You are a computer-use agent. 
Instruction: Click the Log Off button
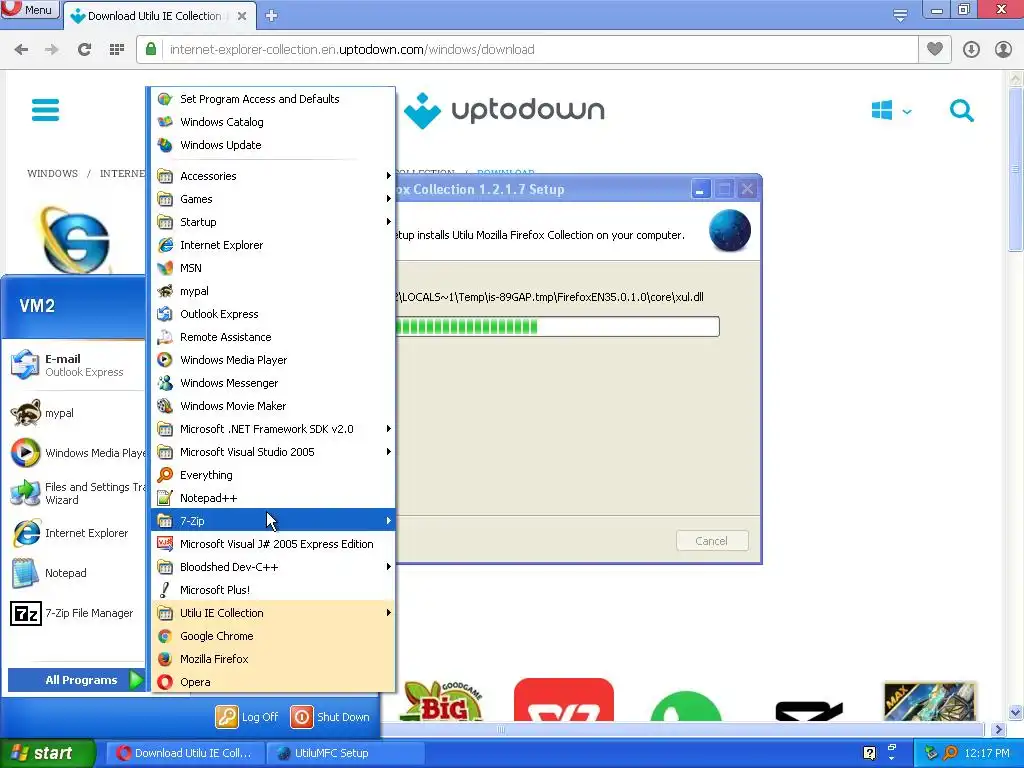click(248, 717)
